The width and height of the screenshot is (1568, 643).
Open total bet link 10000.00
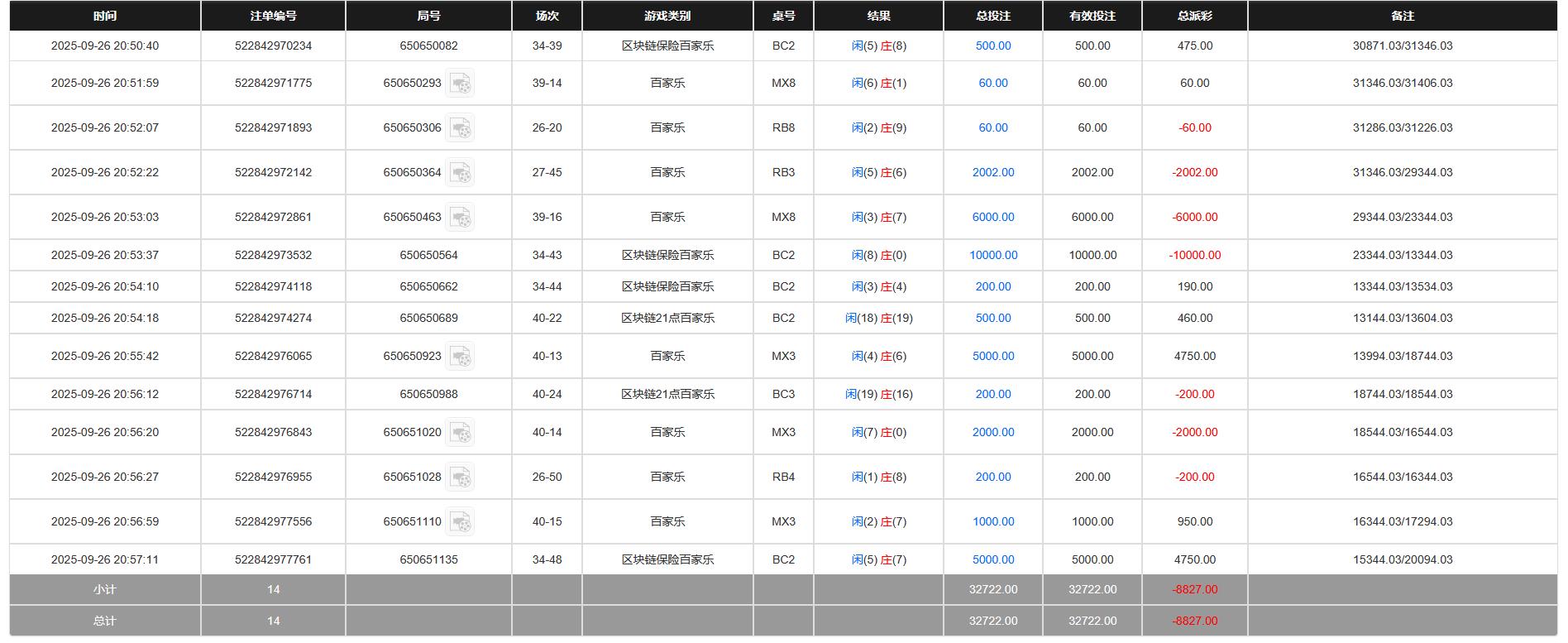[x=993, y=255]
